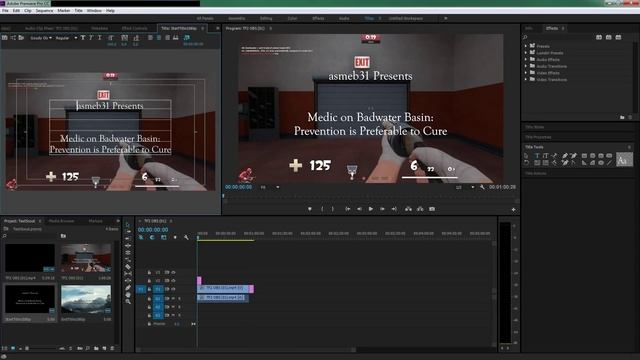Select the Track Select tool in timeline toolbar

coord(128,231)
